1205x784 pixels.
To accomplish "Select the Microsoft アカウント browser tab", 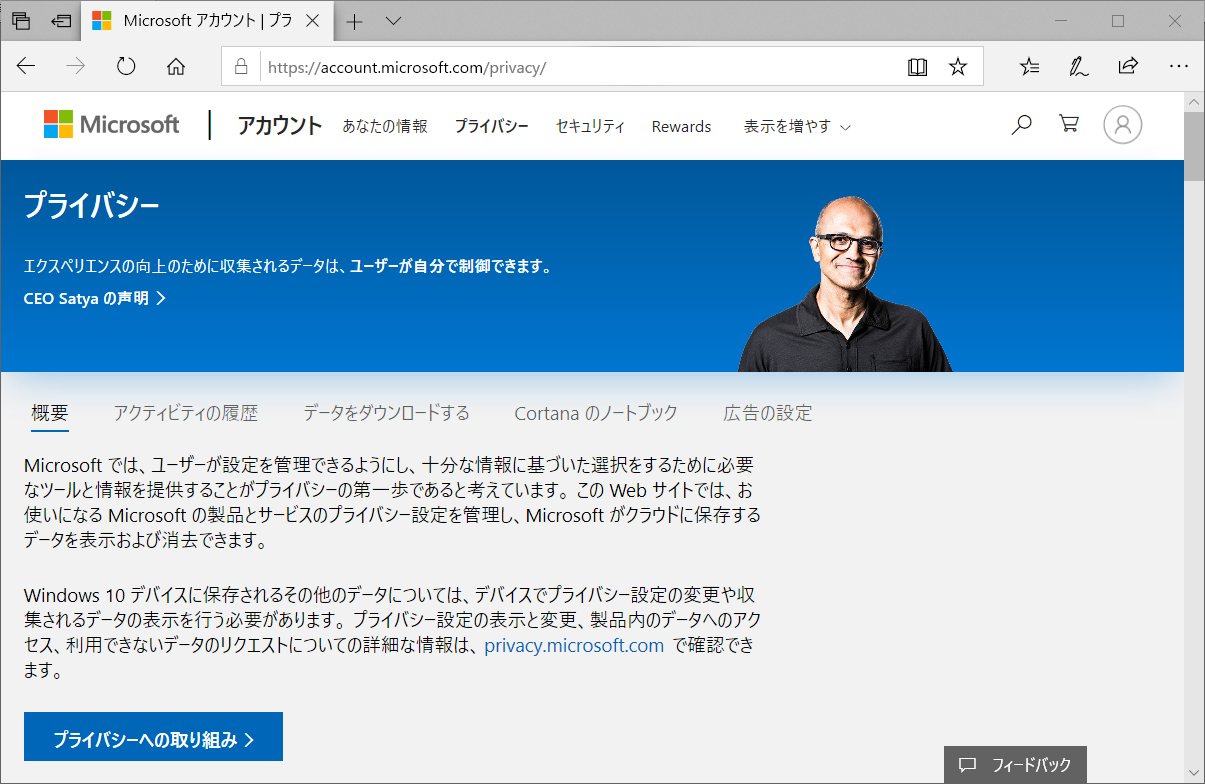I will [205, 20].
